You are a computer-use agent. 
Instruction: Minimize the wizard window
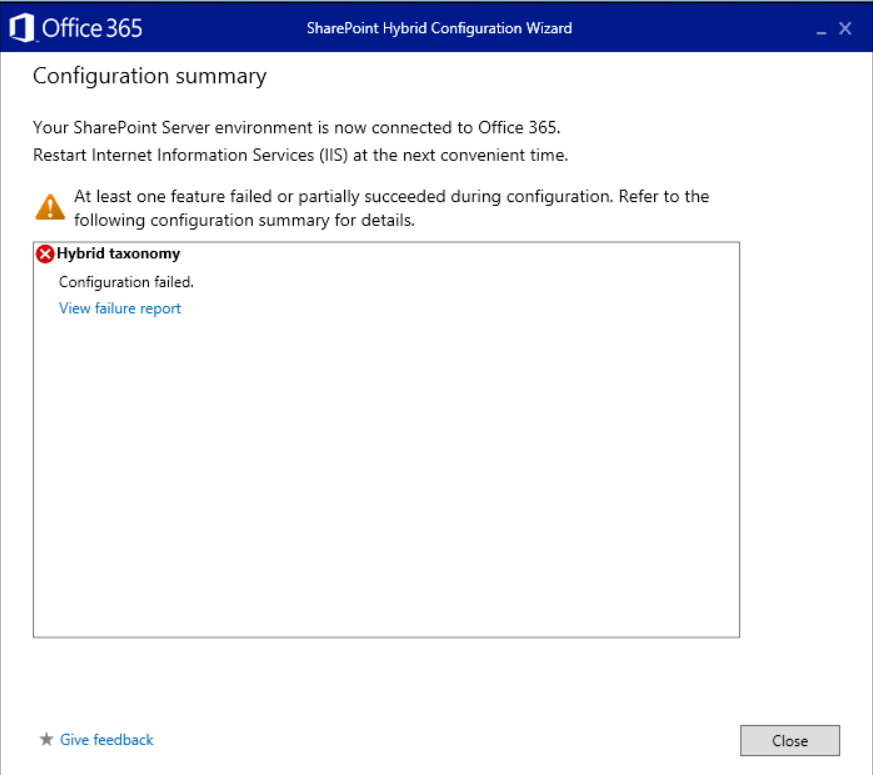820,28
